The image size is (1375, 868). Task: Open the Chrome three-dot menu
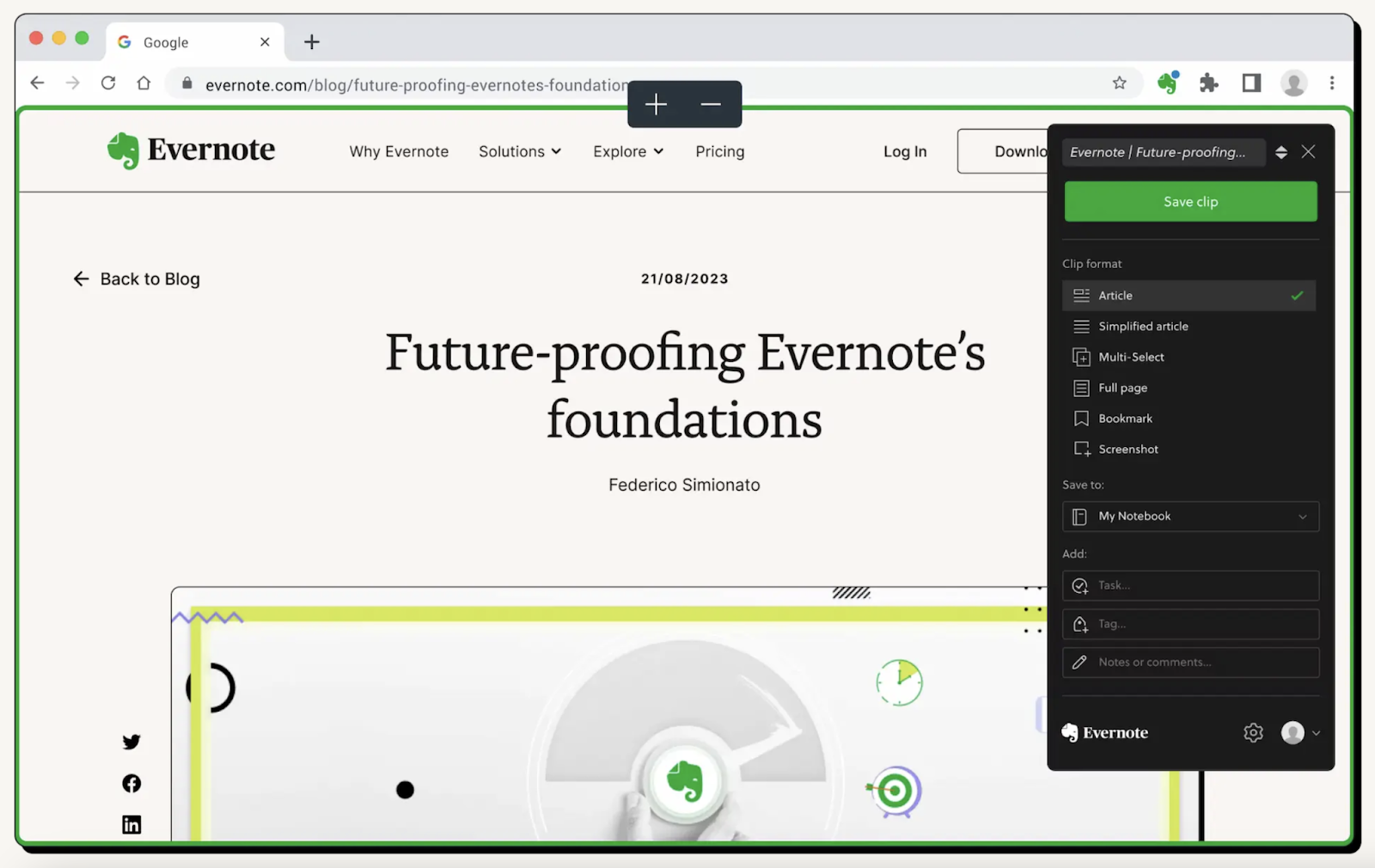click(1332, 83)
